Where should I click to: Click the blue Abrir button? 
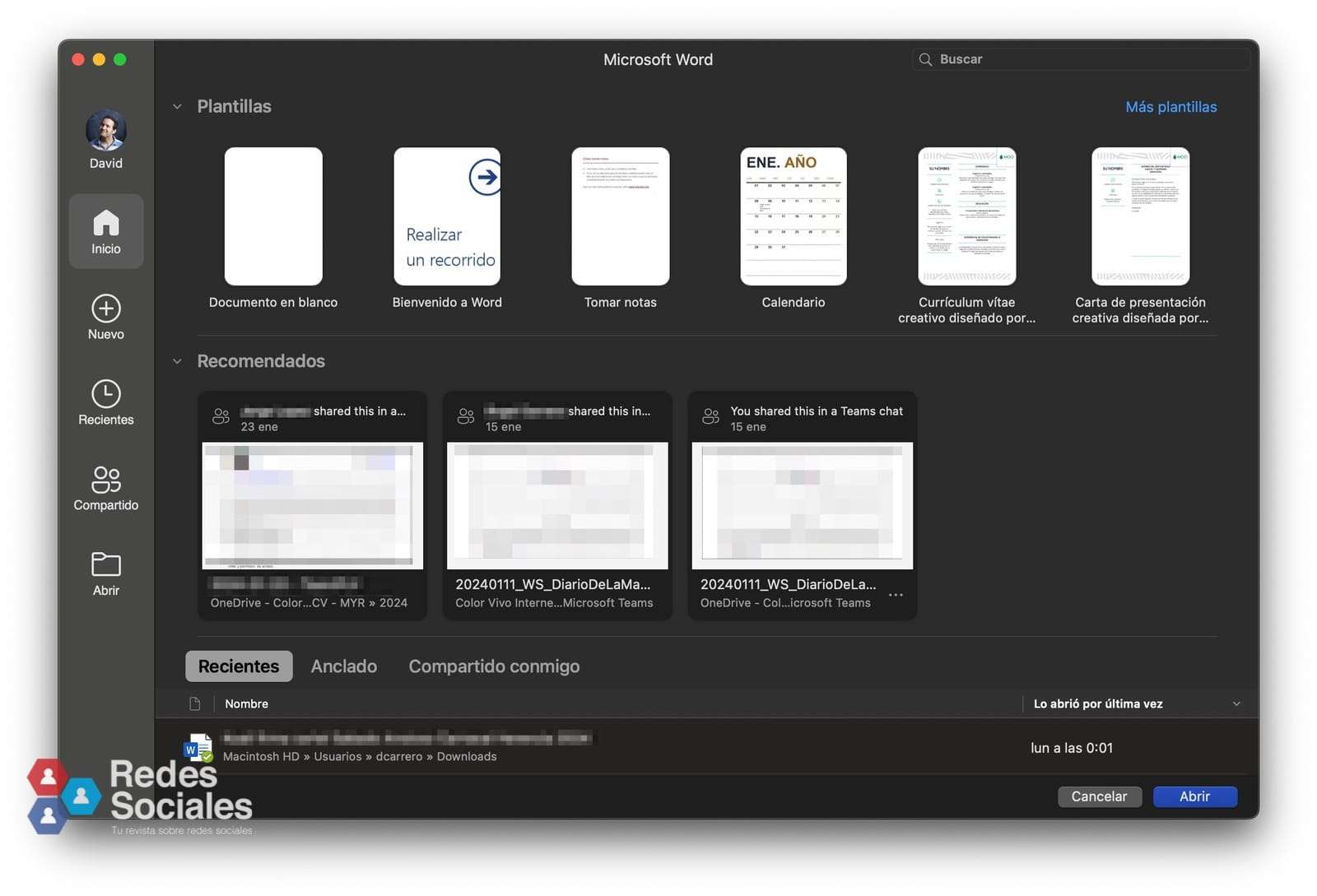tap(1194, 796)
